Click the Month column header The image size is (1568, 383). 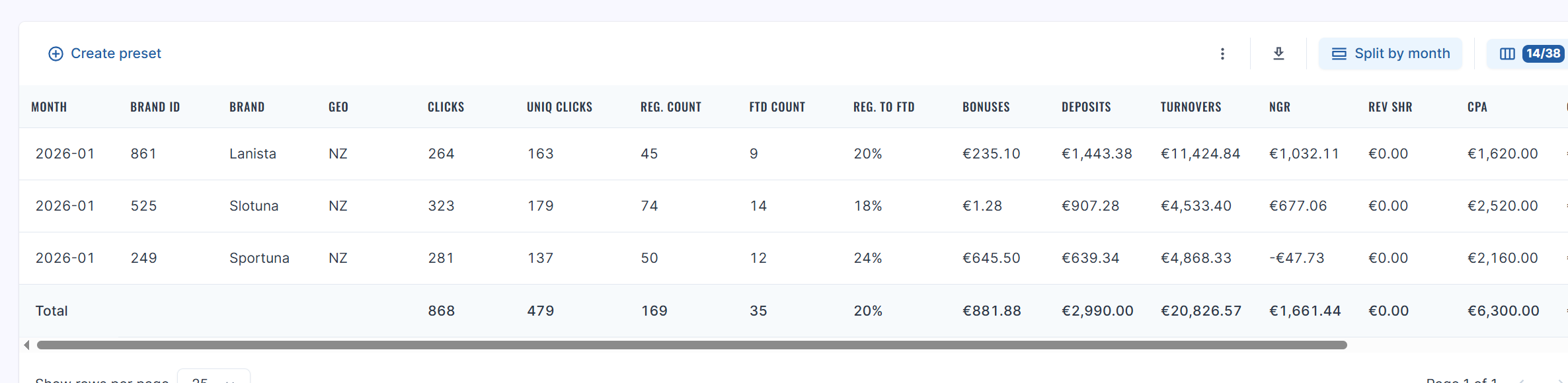coord(49,107)
